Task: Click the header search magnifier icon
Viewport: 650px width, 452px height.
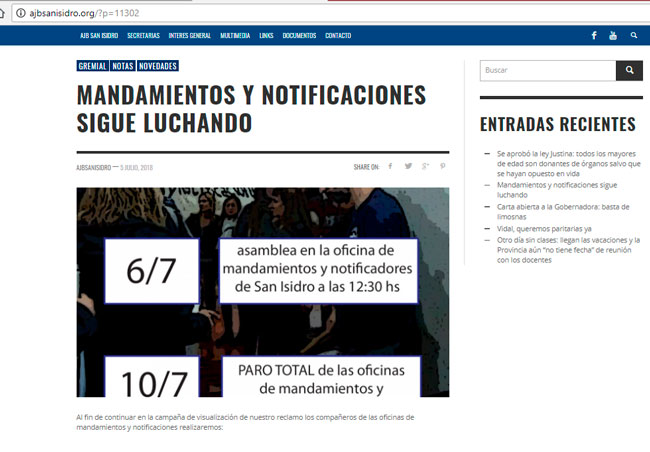Action: [634, 36]
